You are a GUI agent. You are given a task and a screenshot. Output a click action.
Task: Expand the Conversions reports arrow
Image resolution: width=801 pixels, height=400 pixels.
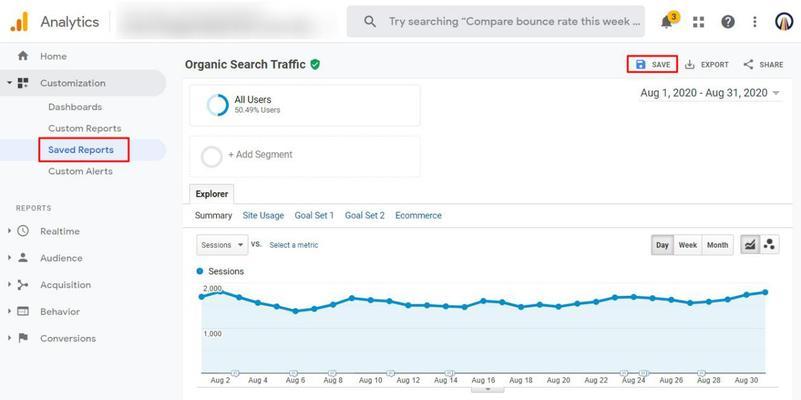click(x=9, y=338)
